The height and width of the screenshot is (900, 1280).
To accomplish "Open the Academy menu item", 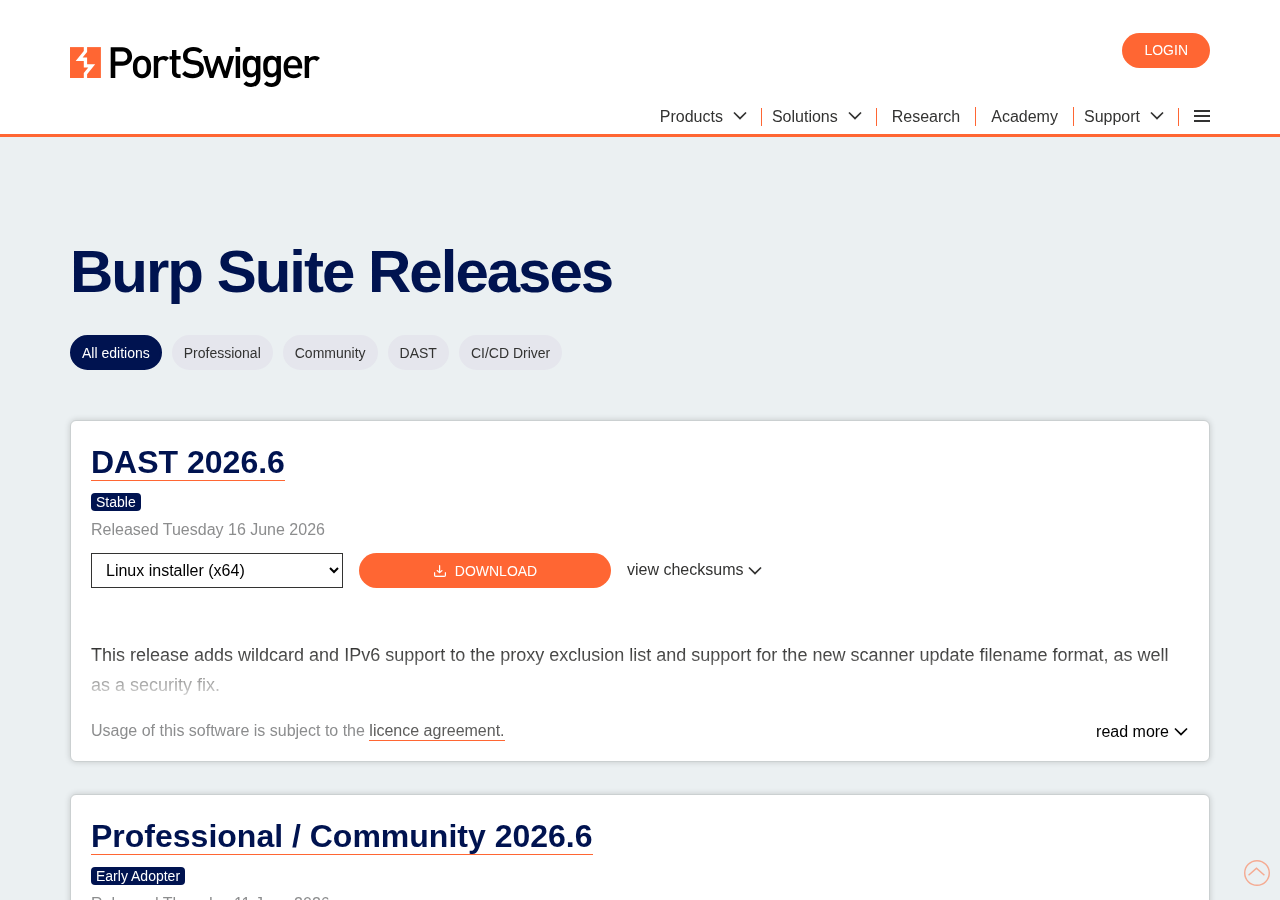I will pyautogui.click(x=1024, y=116).
